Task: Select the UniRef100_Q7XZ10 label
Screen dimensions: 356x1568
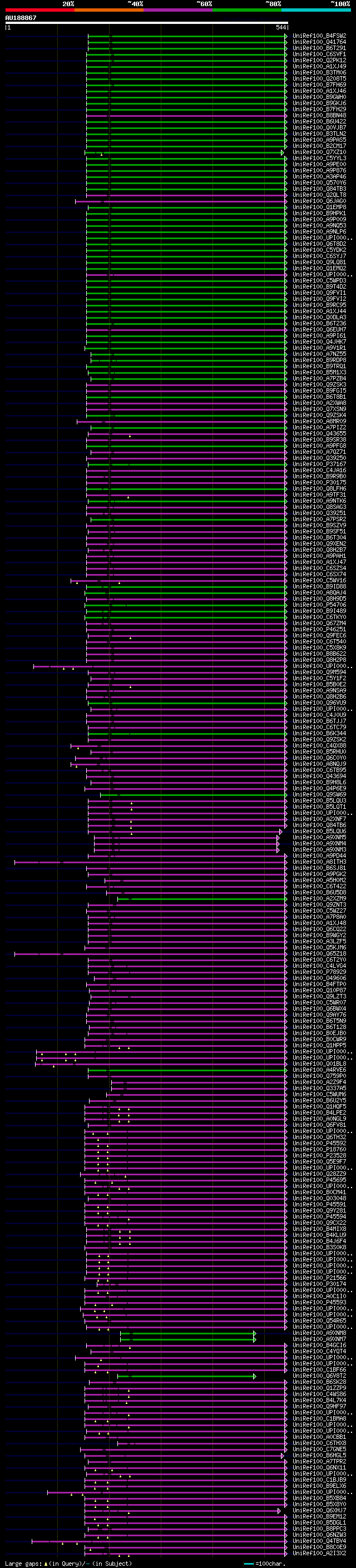Action: pos(319,152)
